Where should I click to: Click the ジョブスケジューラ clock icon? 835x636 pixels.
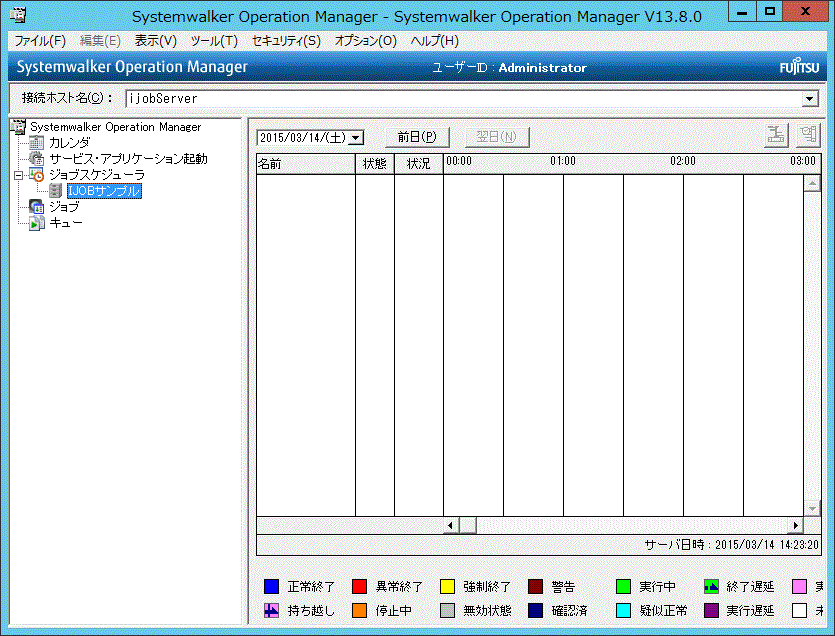(37, 175)
